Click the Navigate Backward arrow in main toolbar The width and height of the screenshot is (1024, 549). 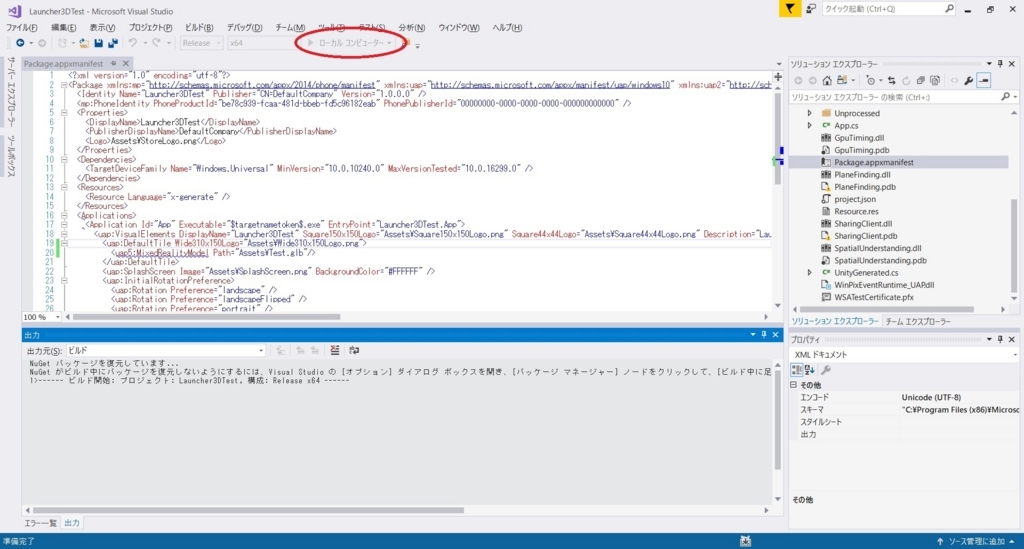(x=20, y=43)
